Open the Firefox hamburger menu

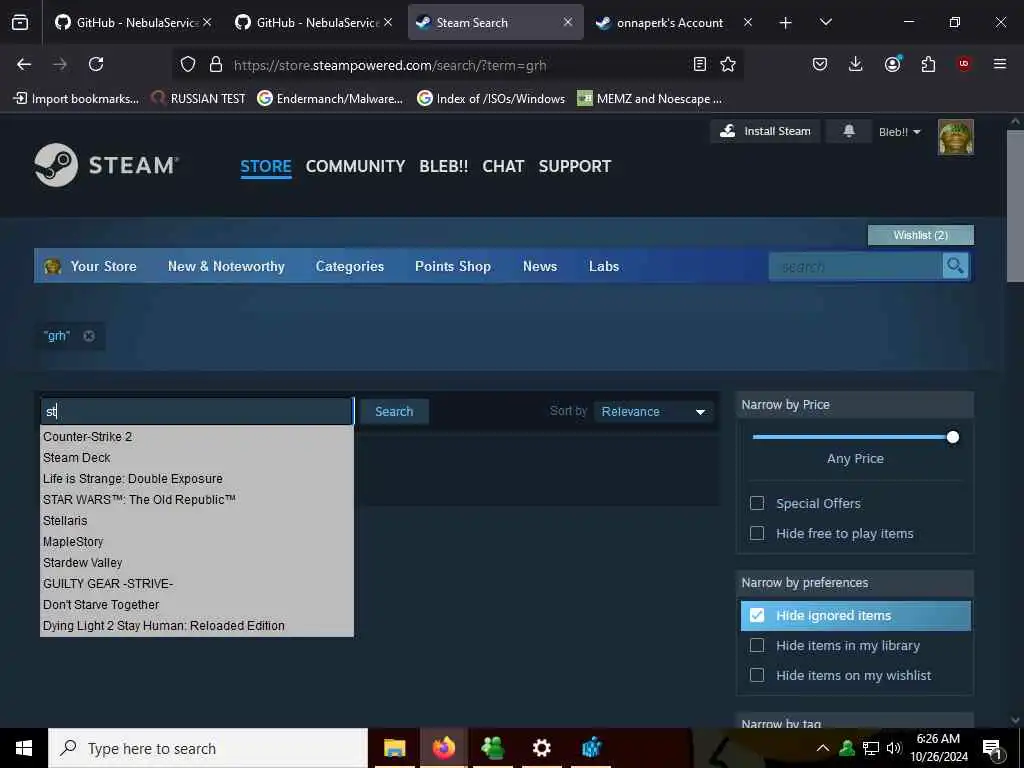point(999,64)
